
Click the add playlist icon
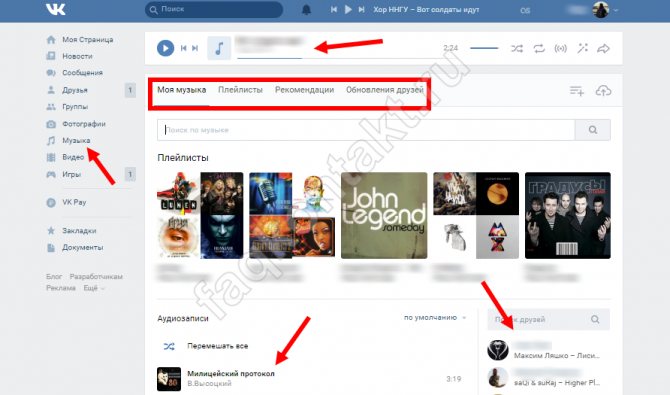click(x=576, y=91)
